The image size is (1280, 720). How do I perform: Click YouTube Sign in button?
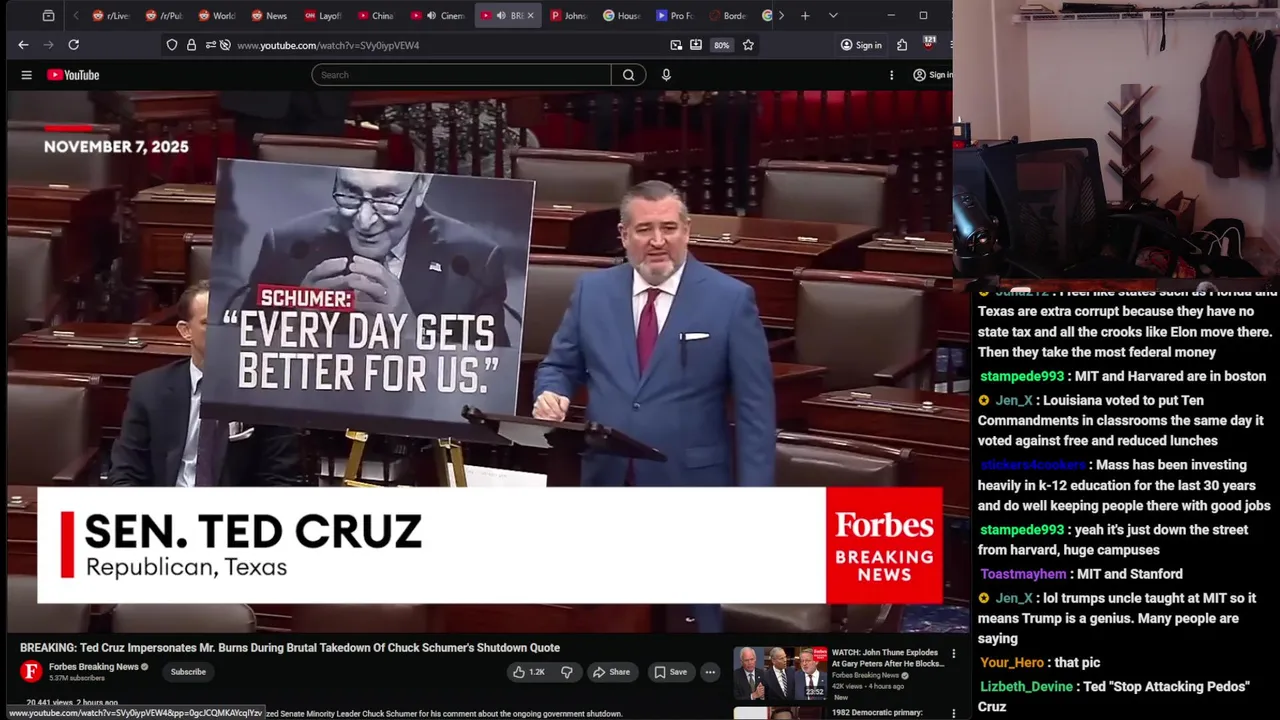tap(932, 75)
